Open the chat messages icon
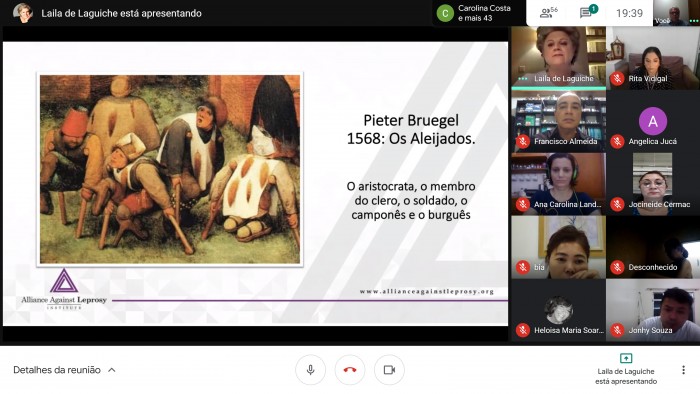Viewport: 700px width, 394px height. click(x=588, y=12)
